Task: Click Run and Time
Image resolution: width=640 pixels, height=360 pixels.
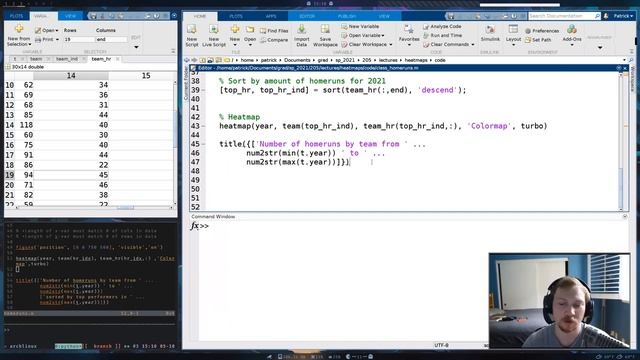Action: click(x=442, y=35)
